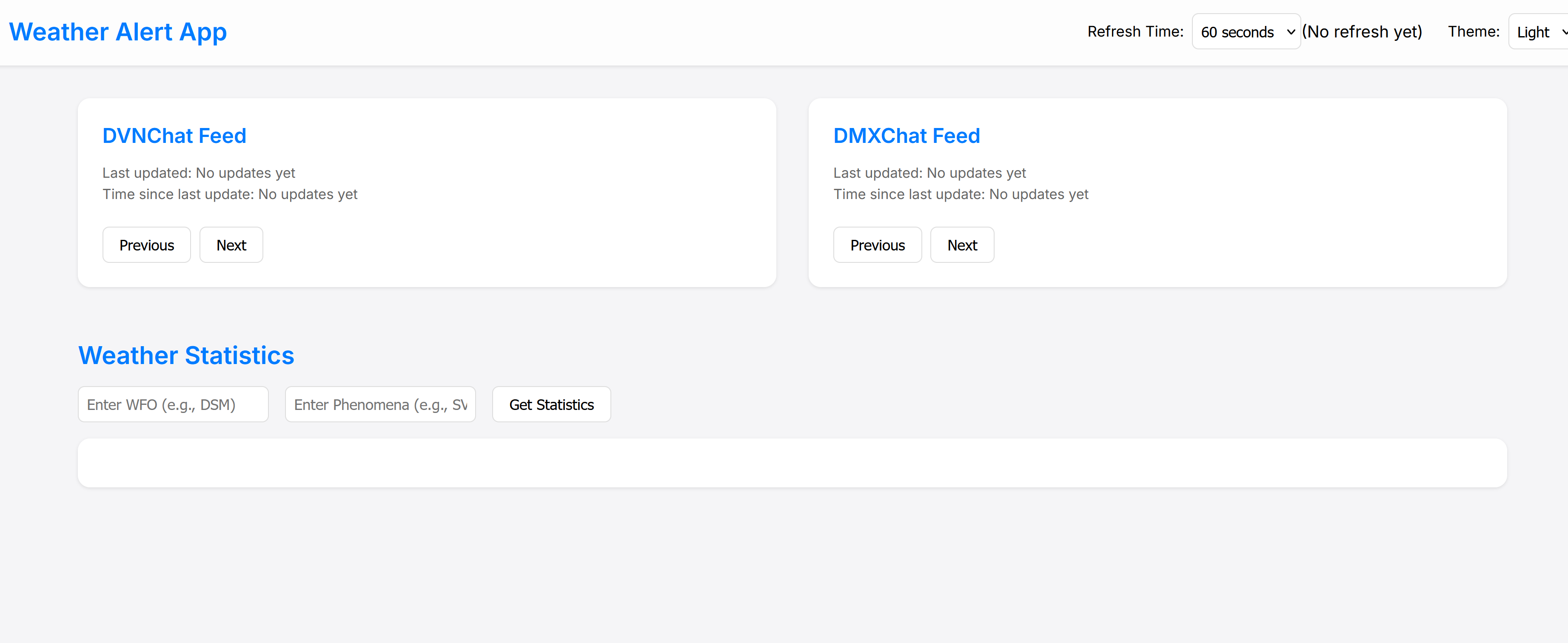This screenshot has width=1568, height=643.
Task: Click the (No refresh yet) status text
Action: pyautogui.click(x=1362, y=31)
